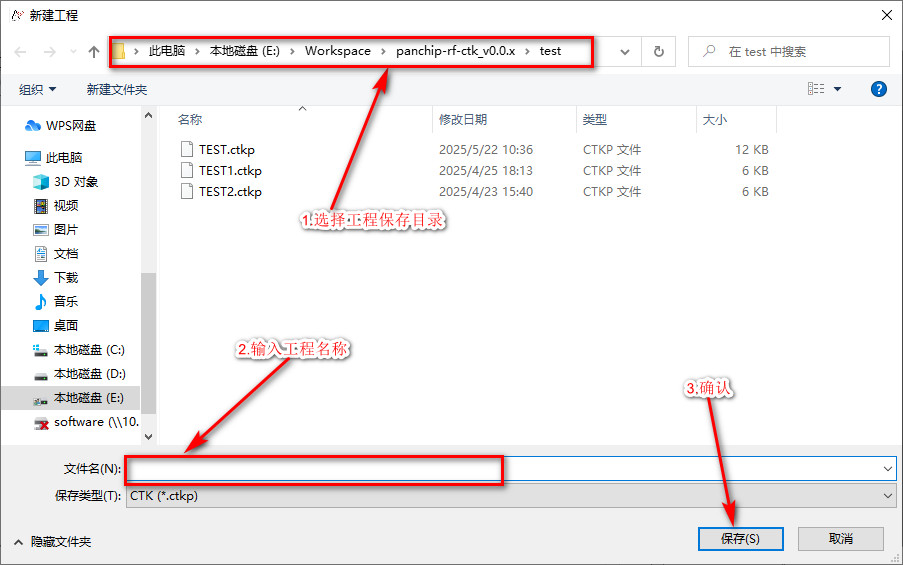Open the view options dropdown arrow
The width and height of the screenshot is (903, 565).
coord(838,89)
